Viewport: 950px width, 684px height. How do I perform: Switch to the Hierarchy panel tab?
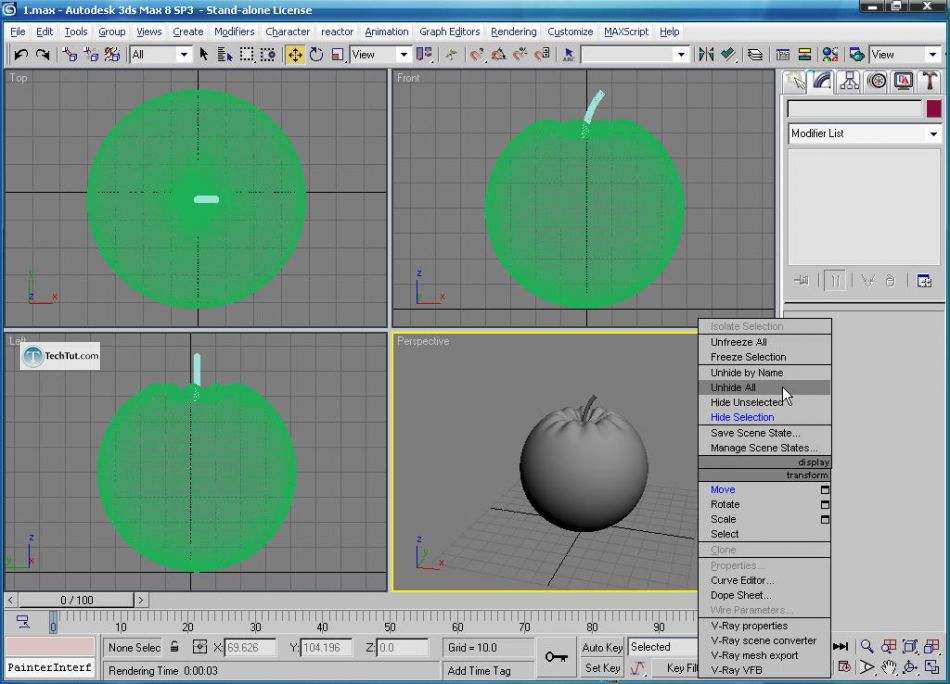click(849, 81)
